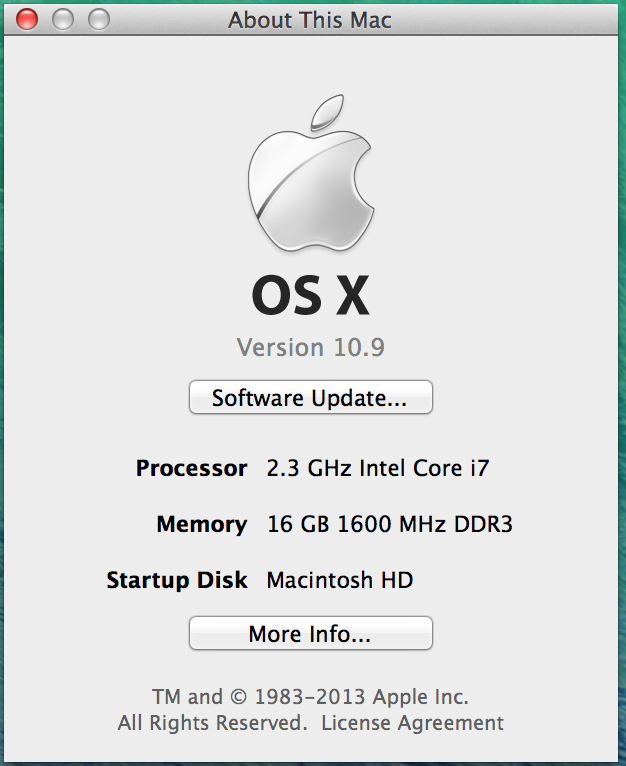Click the Version 10.9 text
The height and width of the screenshot is (766, 626).
pos(310,347)
